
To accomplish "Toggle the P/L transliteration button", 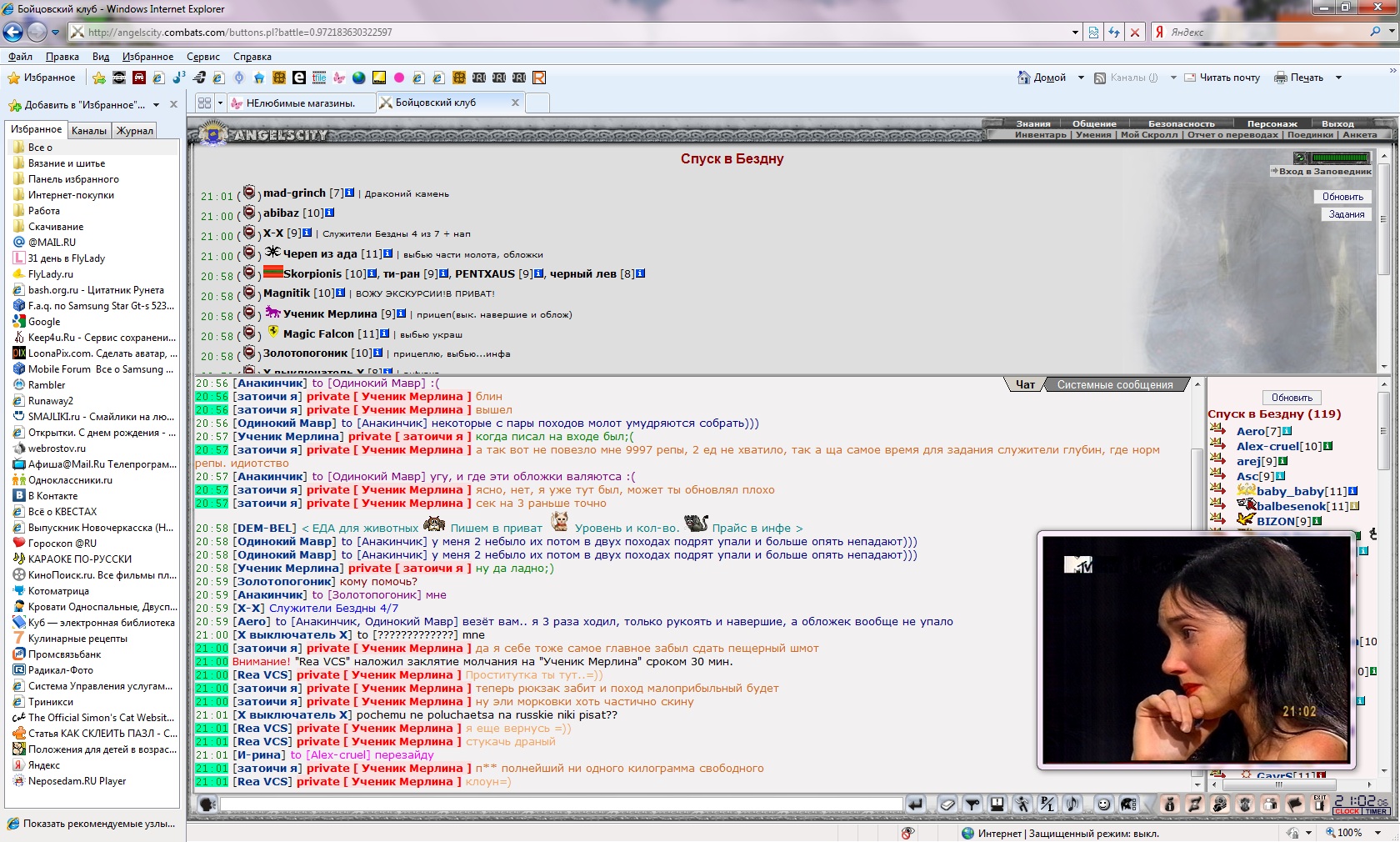I will point(1047,804).
